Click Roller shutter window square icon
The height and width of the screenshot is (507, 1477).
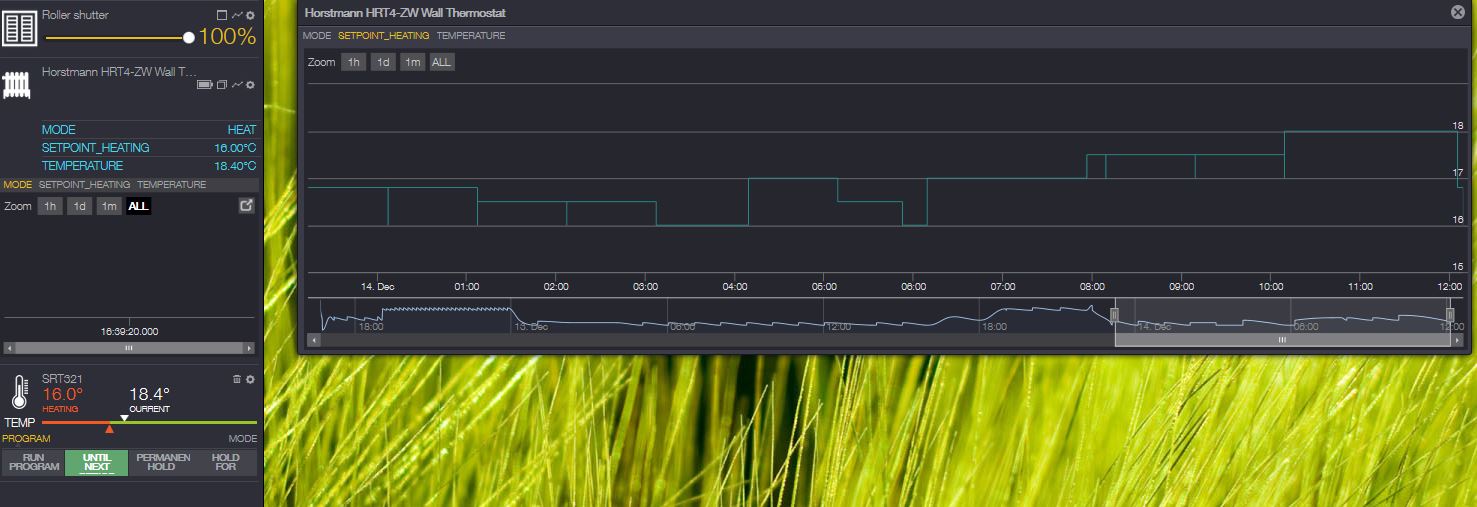pyautogui.click(x=222, y=16)
